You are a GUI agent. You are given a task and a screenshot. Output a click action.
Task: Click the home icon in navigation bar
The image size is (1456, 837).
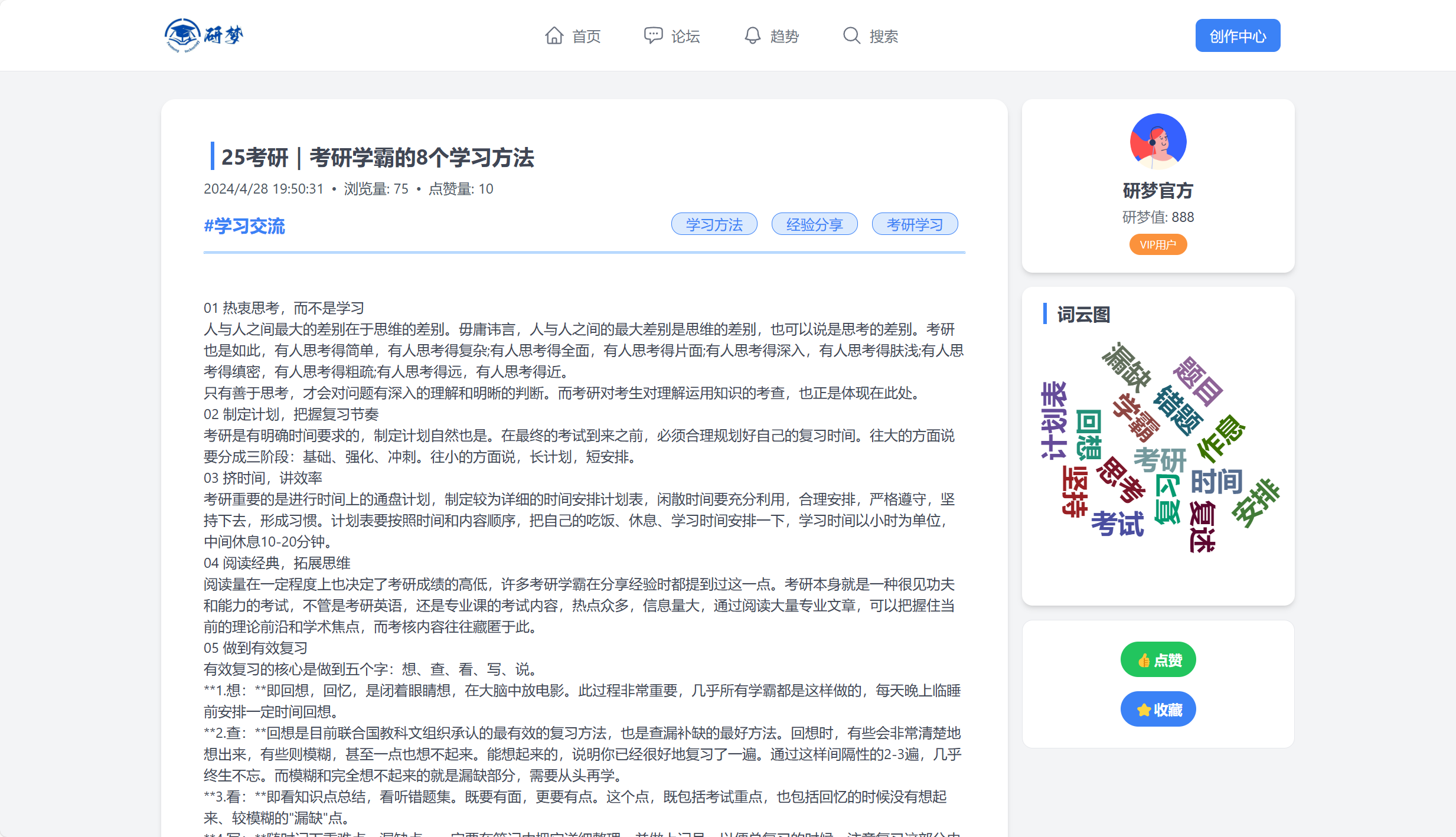554,35
